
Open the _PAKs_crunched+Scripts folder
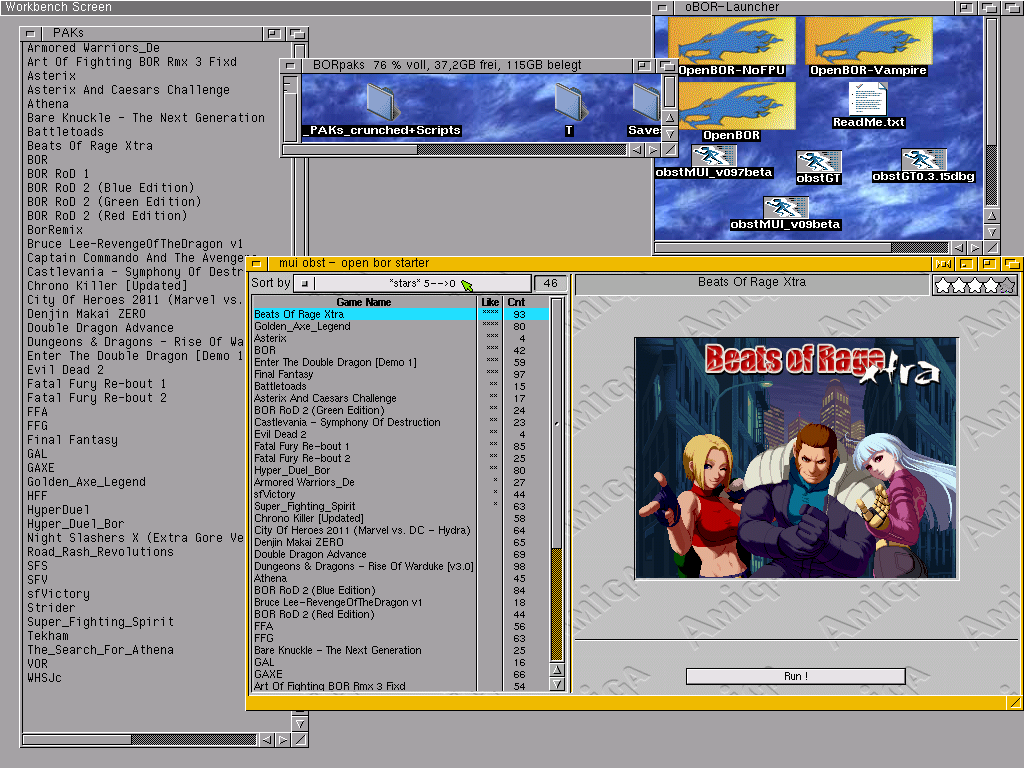pyautogui.click(x=382, y=102)
